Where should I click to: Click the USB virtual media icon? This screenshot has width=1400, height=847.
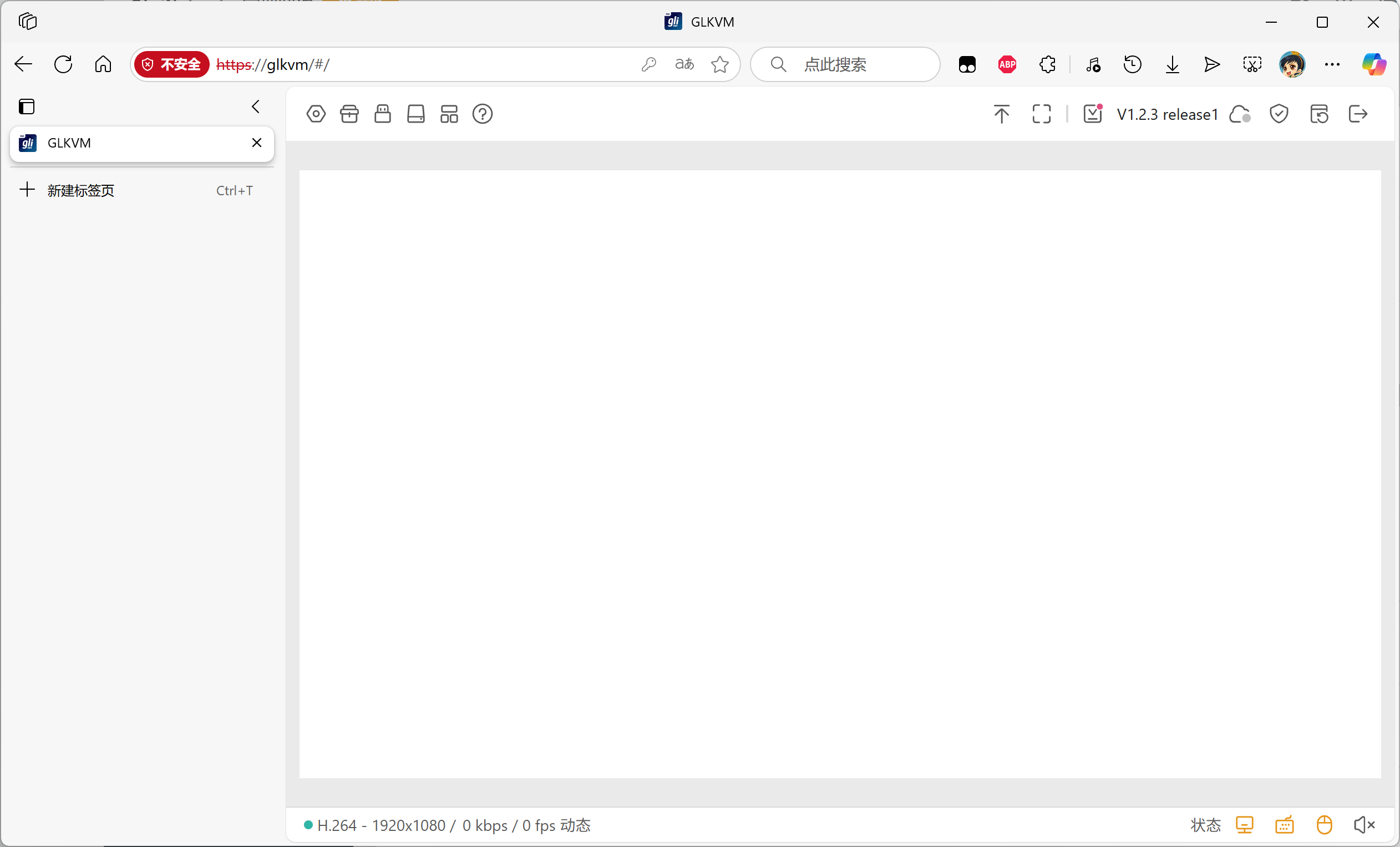coord(382,114)
